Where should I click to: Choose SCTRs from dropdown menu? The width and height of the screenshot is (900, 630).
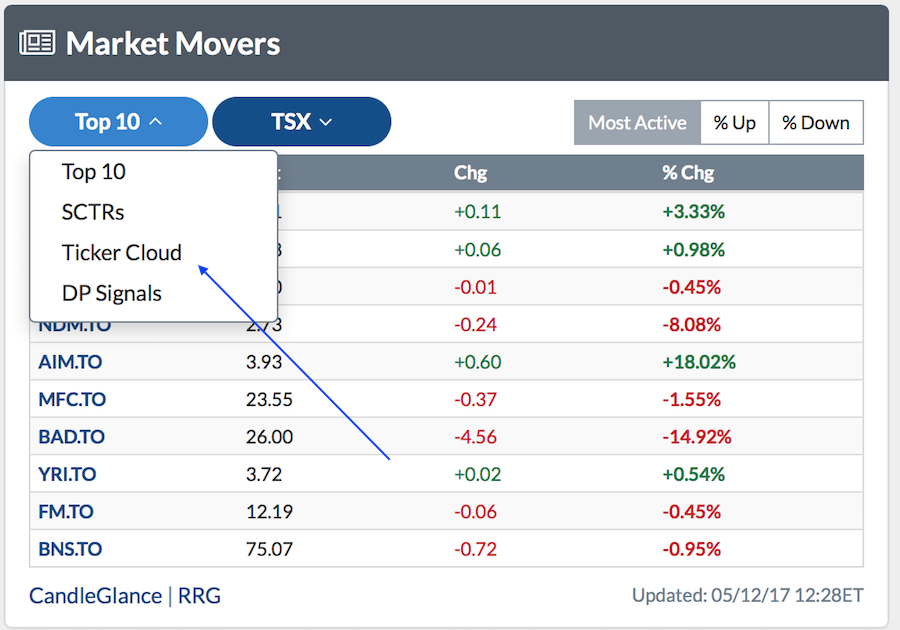tap(93, 212)
